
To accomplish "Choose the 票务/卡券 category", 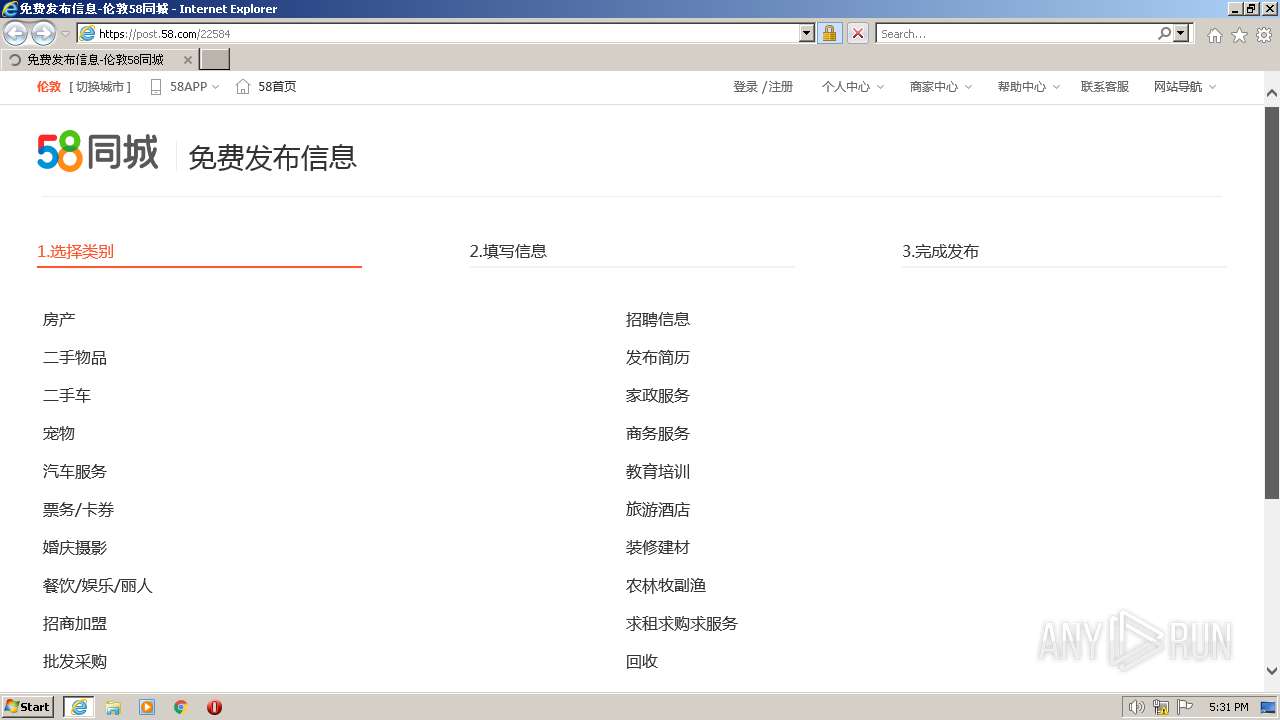I will 79,510.
